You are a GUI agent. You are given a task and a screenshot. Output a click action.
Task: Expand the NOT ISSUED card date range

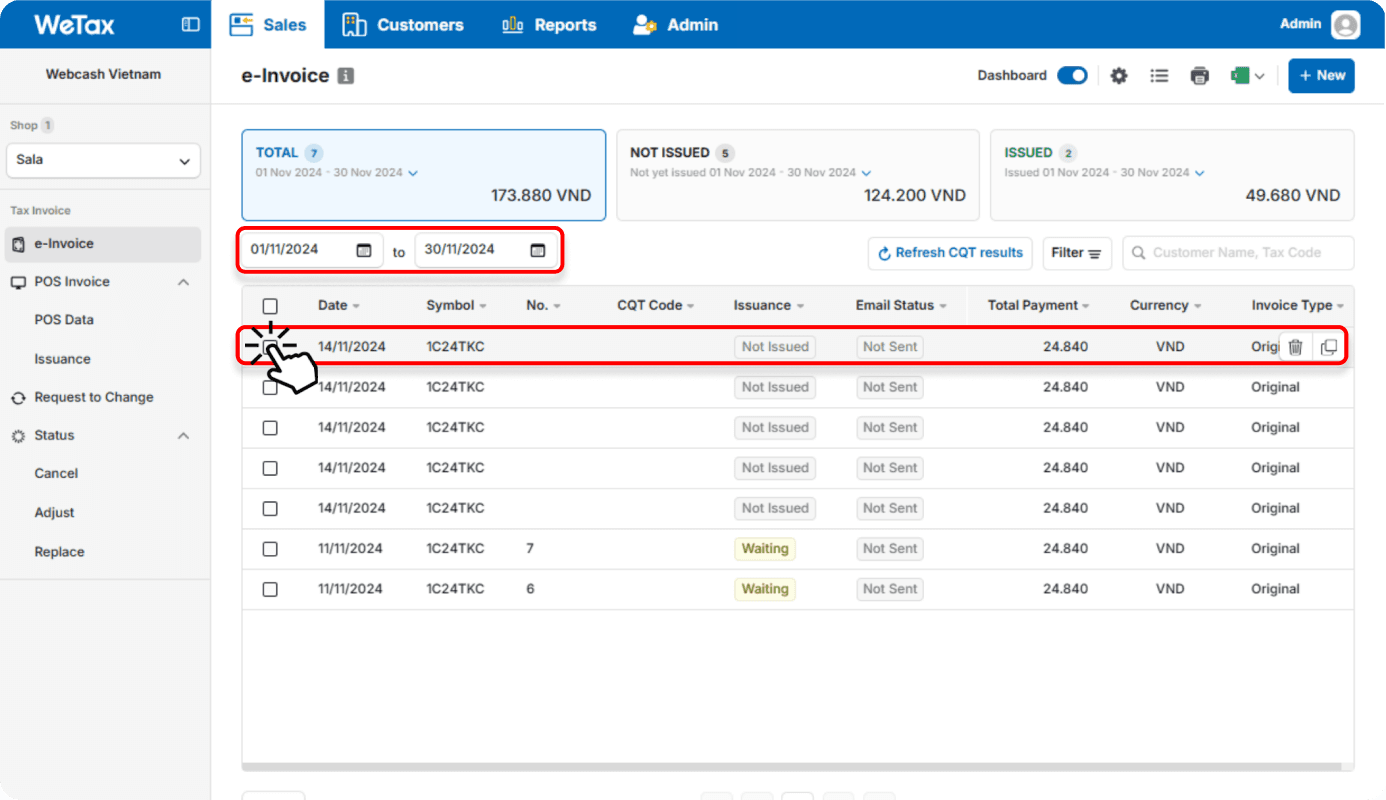point(866,173)
